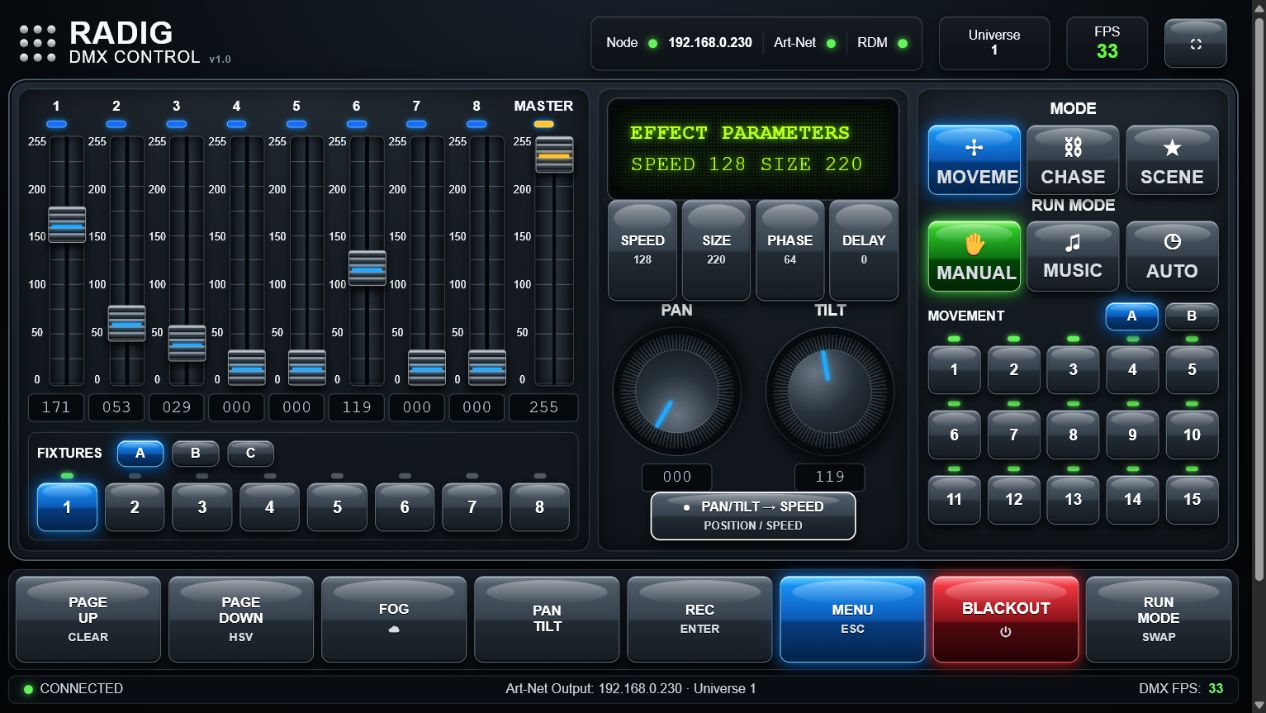Choose the Scene mode star icon
1266x713 pixels.
(1172, 160)
